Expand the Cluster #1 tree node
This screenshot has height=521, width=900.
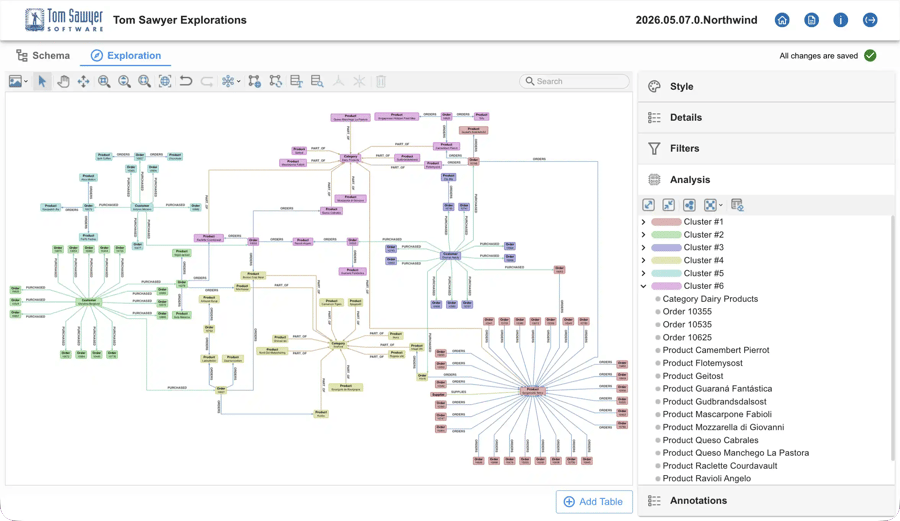643,221
